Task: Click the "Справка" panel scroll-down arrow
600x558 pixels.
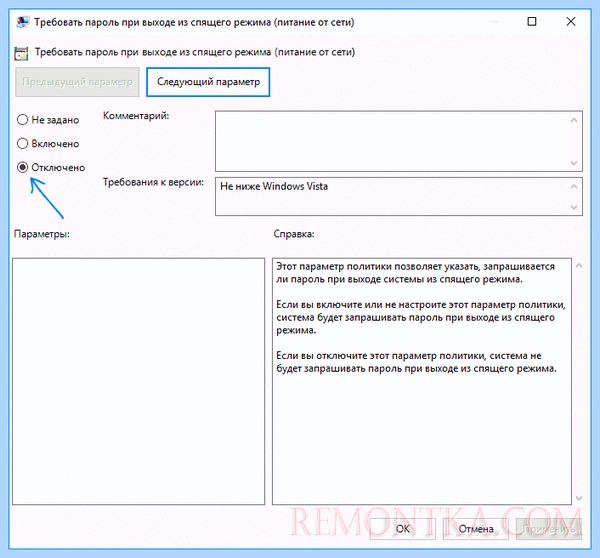Action: coord(579,498)
